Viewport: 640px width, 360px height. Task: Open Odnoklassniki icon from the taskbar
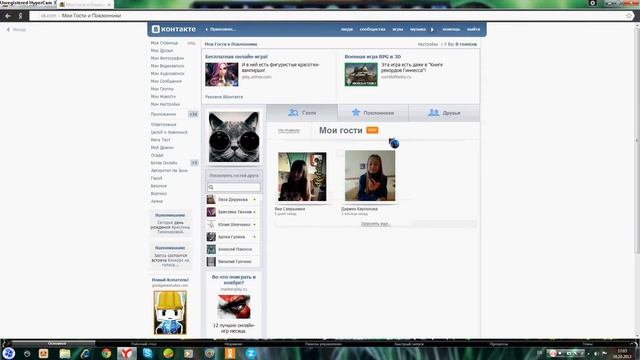point(230,353)
